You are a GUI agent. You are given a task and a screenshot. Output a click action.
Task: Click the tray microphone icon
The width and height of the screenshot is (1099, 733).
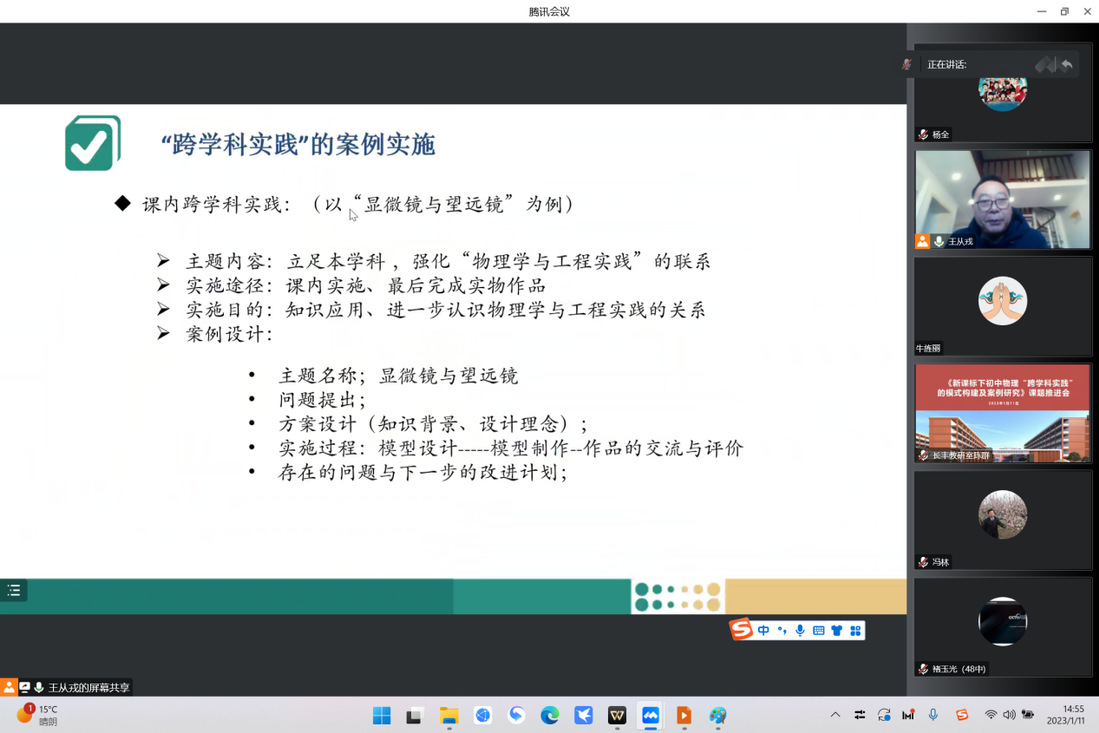(933, 715)
